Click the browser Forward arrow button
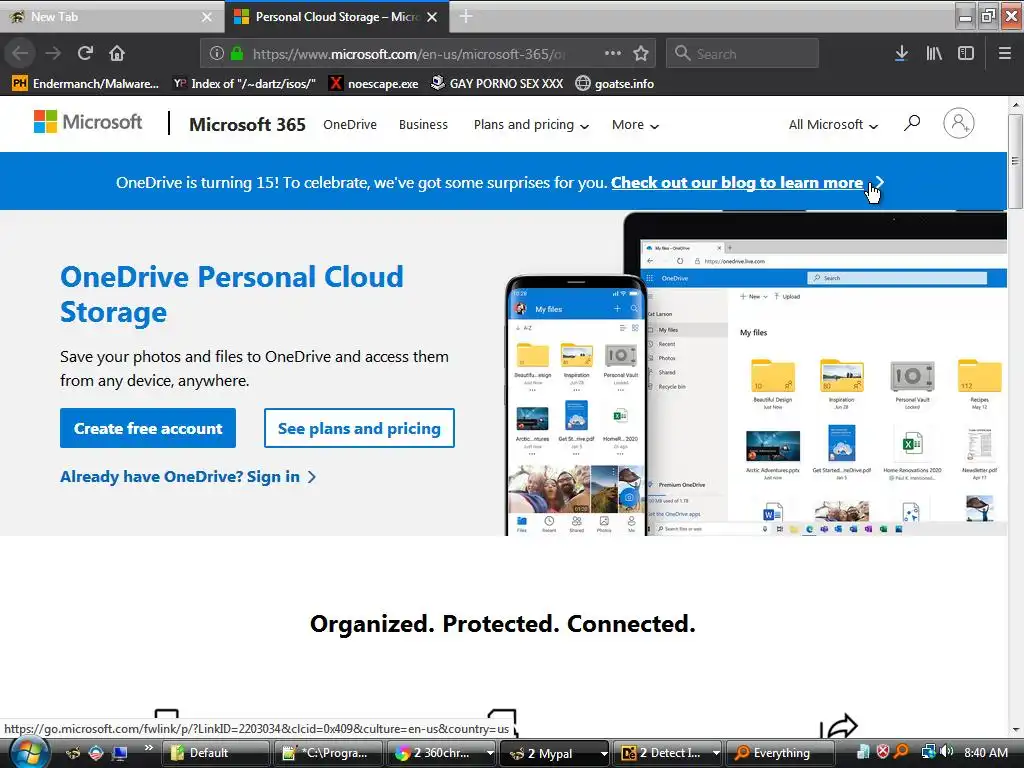 click(x=53, y=54)
